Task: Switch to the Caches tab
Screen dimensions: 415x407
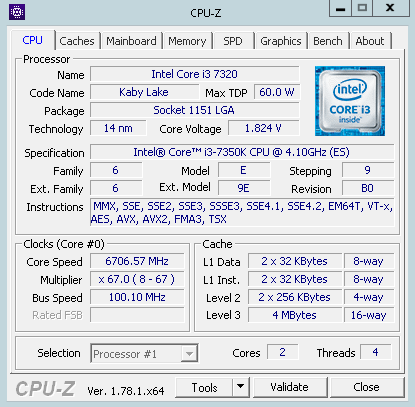Action: click(x=77, y=41)
